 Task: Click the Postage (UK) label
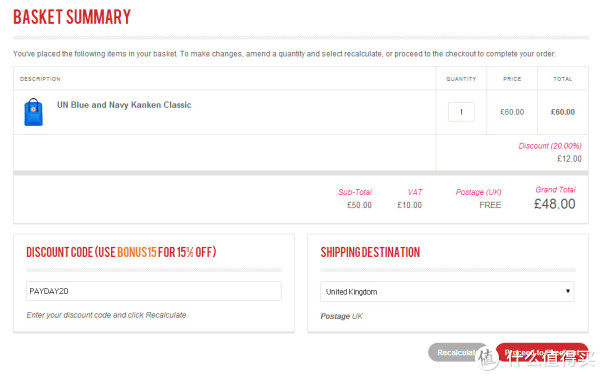point(478,192)
